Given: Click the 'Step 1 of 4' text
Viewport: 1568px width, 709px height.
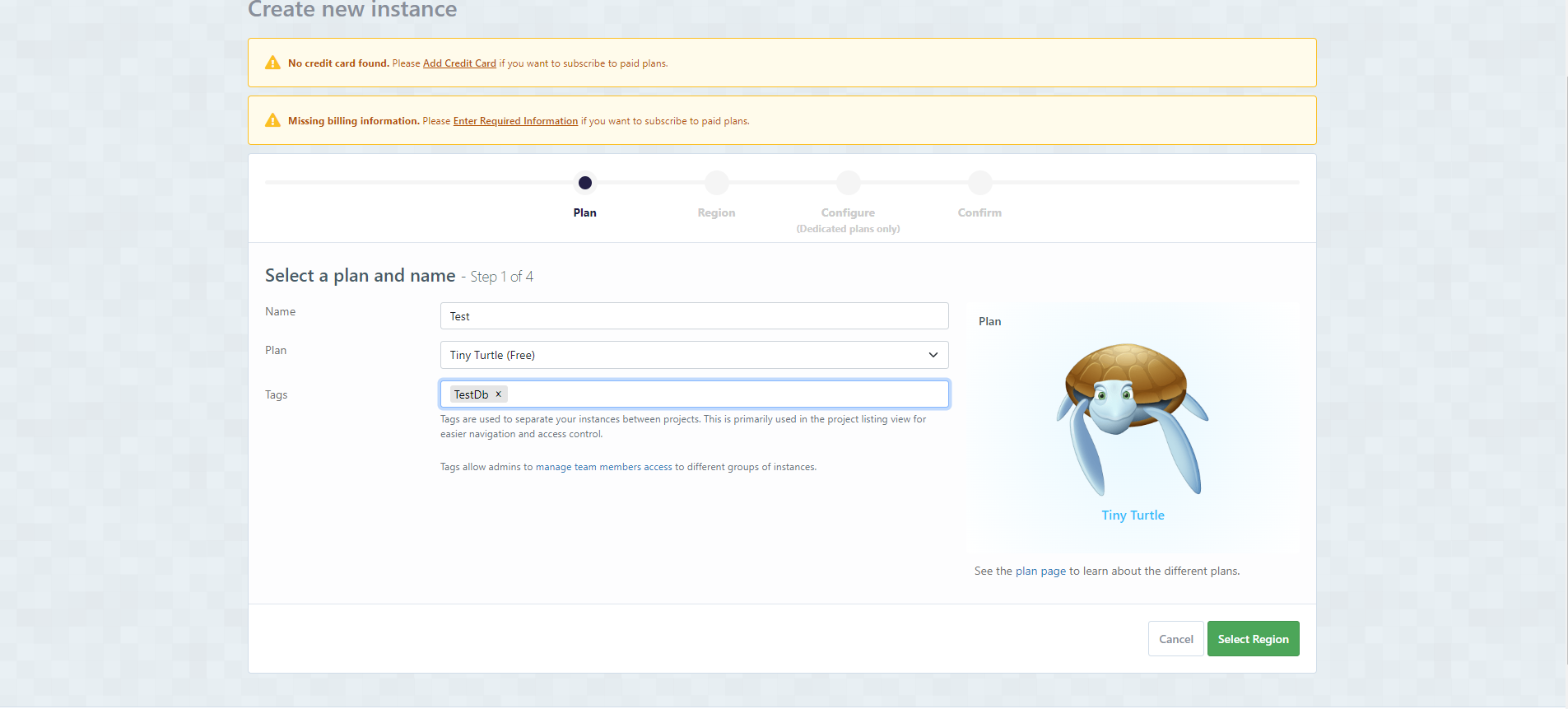Looking at the screenshot, I should point(502,277).
